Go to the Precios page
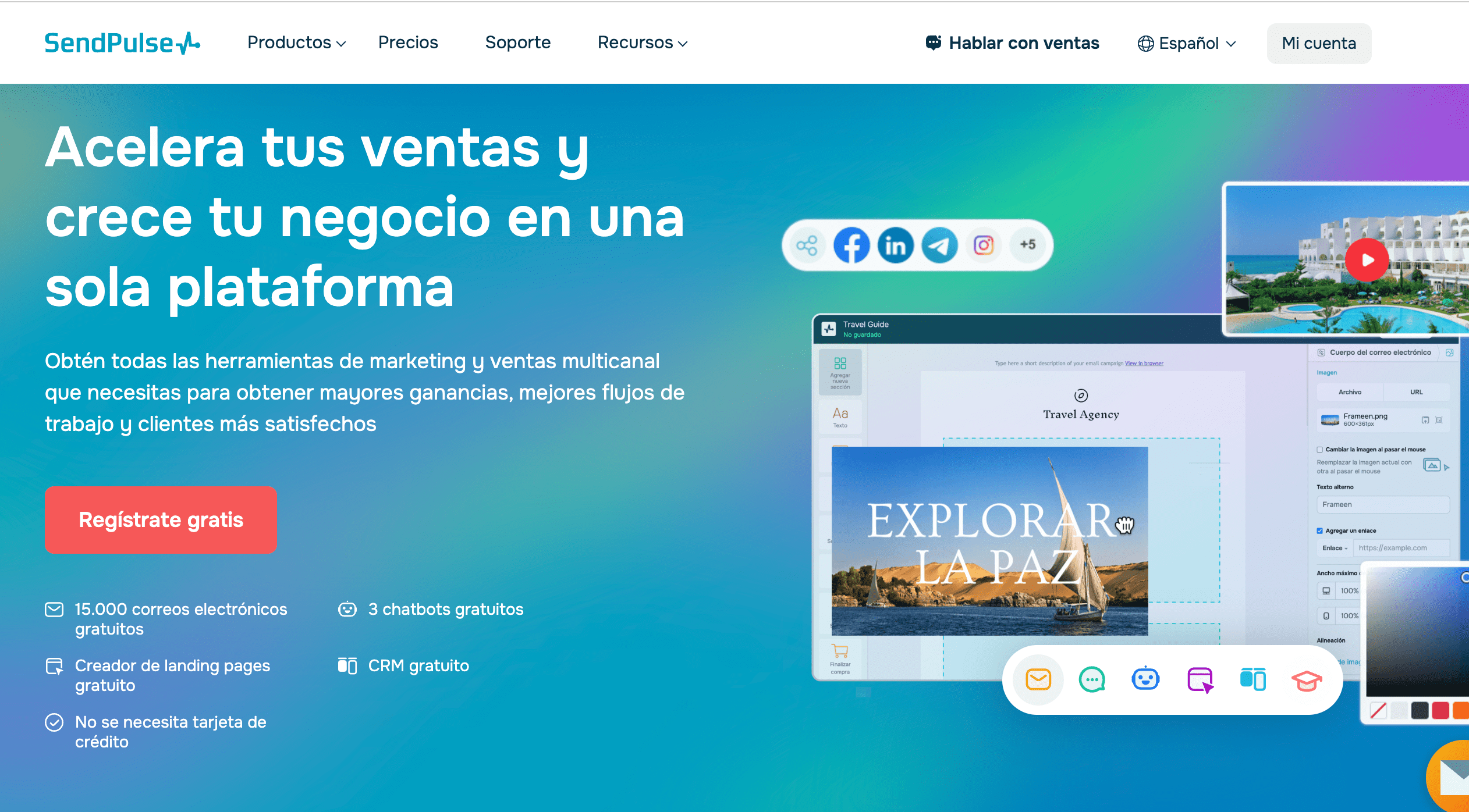This screenshot has height=812, width=1469. tap(408, 42)
